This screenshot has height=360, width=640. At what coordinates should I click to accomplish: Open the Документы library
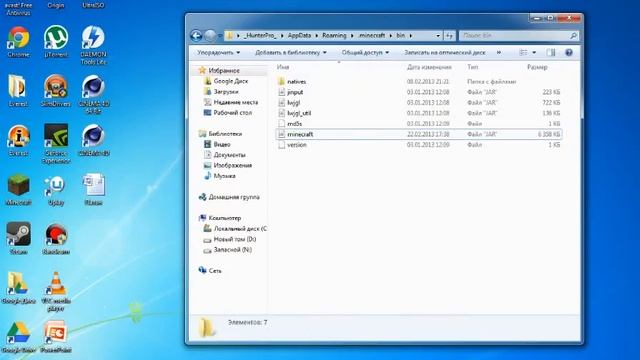(229, 155)
